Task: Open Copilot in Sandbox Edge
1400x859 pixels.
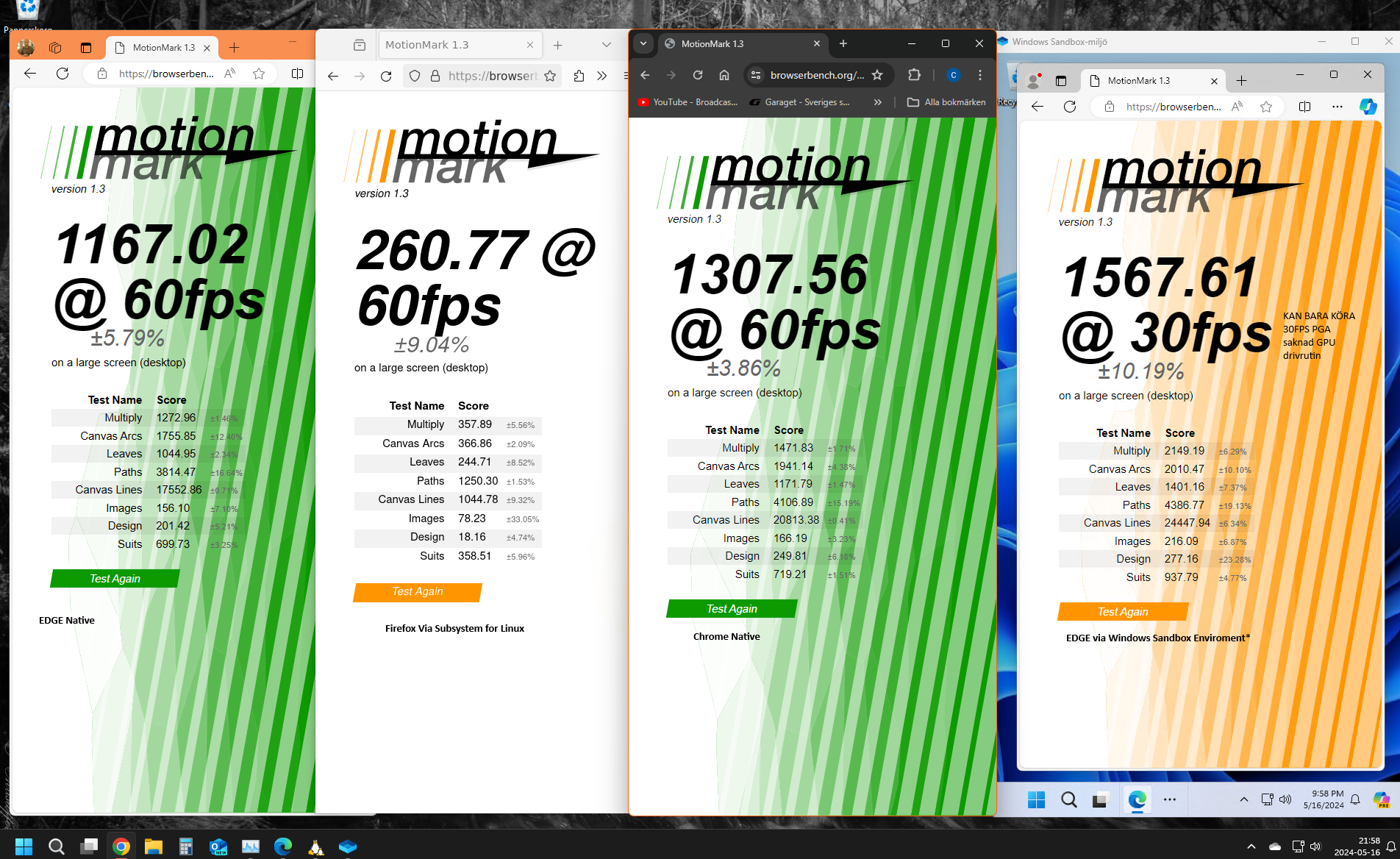Action: (1368, 107)
